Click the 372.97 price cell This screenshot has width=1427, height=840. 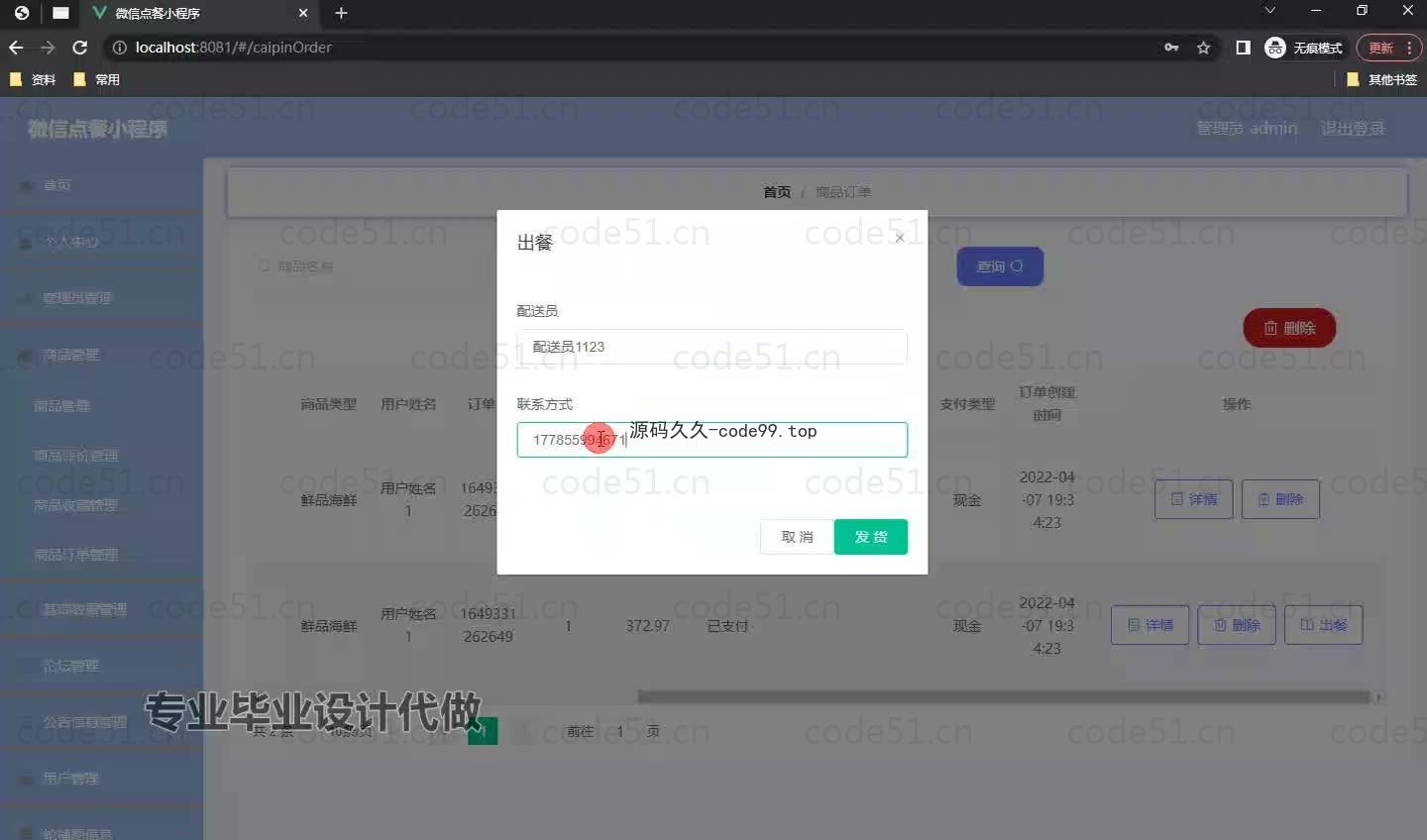[x=648, y=626]
